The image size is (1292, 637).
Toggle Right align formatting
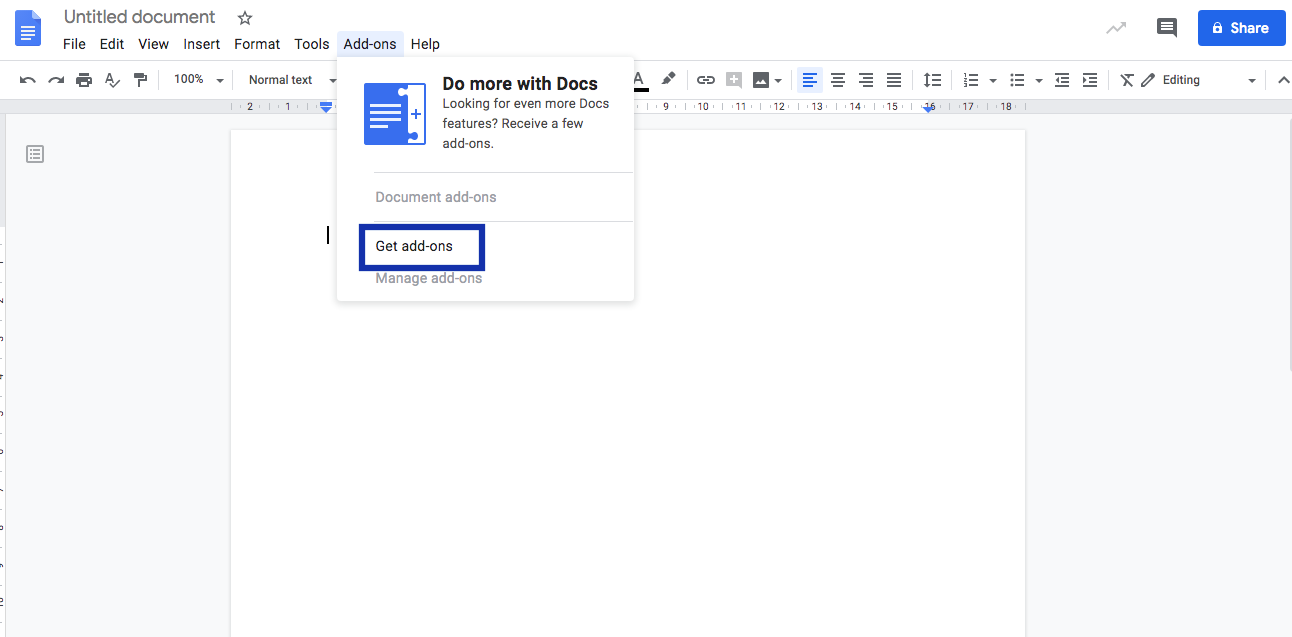866,80
